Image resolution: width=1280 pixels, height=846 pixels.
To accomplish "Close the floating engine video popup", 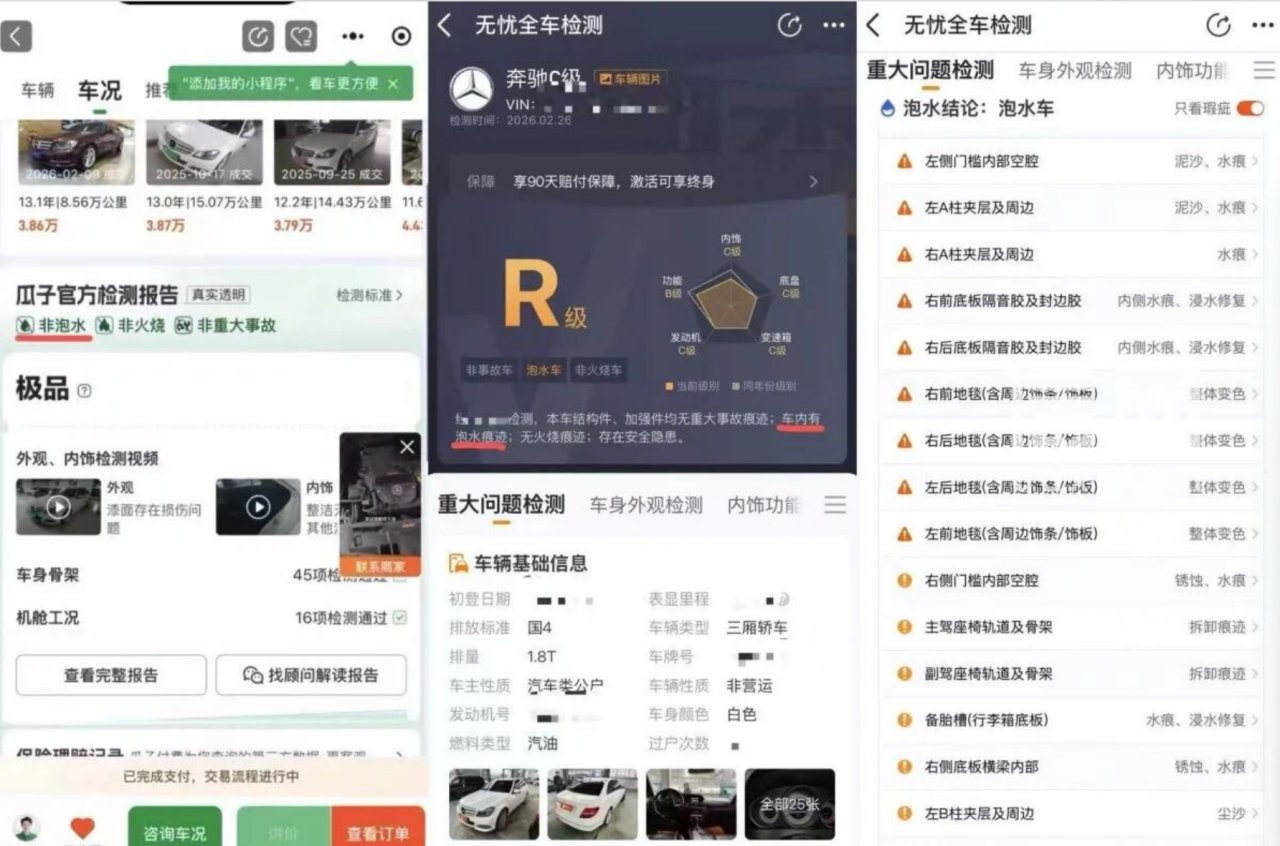I will click(x=407, y=447).
